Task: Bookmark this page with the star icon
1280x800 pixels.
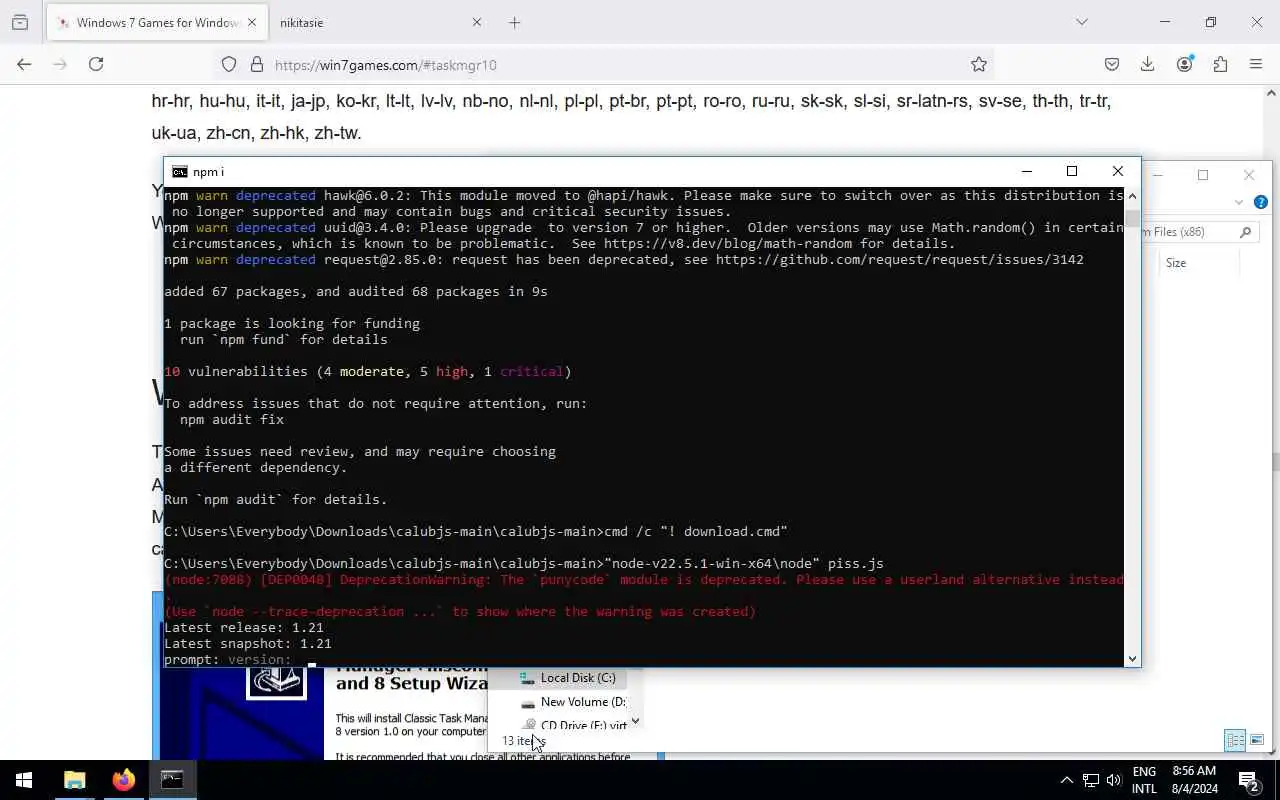Action: (979, 64)
